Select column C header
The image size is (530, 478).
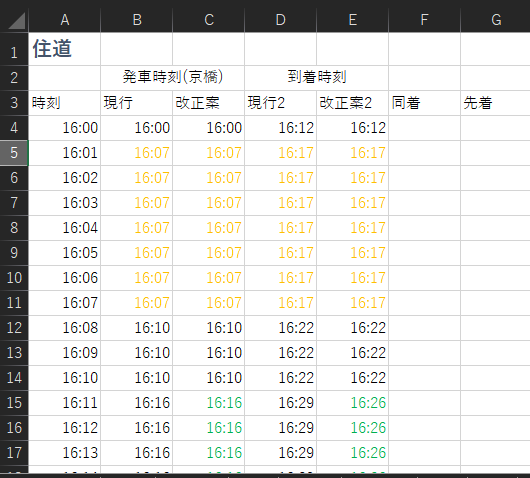[209, 20]
